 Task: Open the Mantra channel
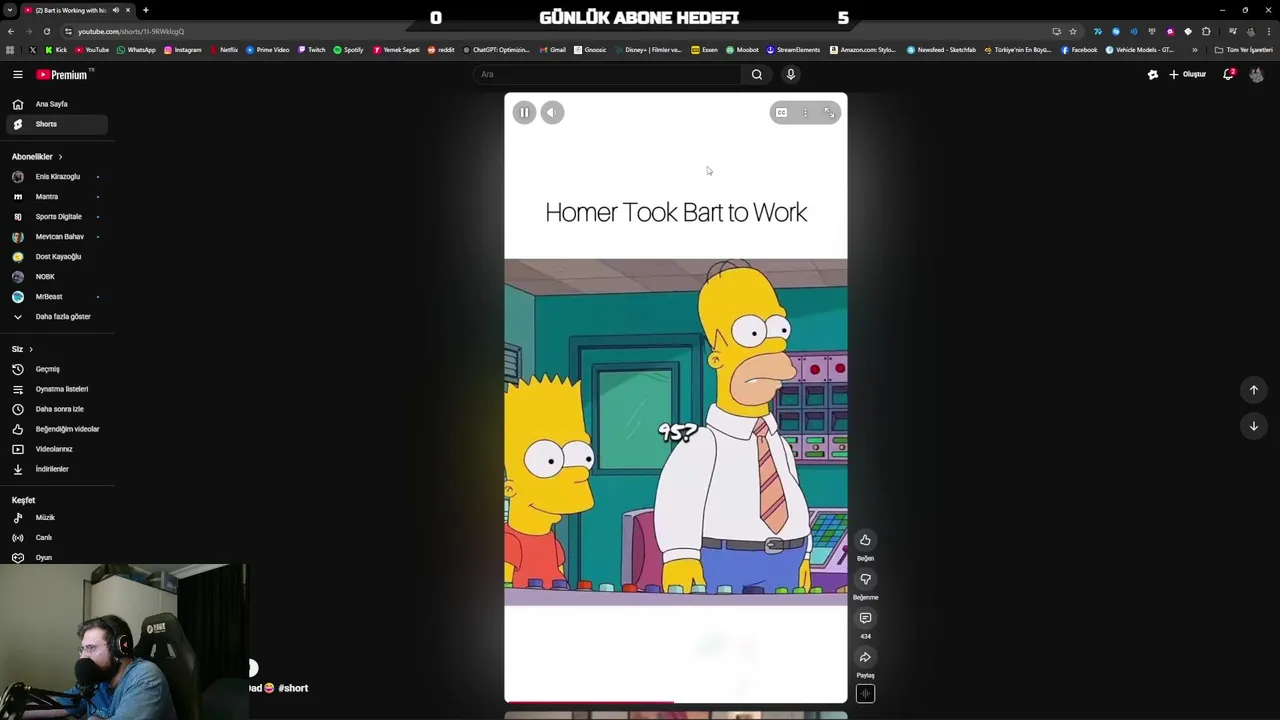pyautogui.click(x=55, y=197)
